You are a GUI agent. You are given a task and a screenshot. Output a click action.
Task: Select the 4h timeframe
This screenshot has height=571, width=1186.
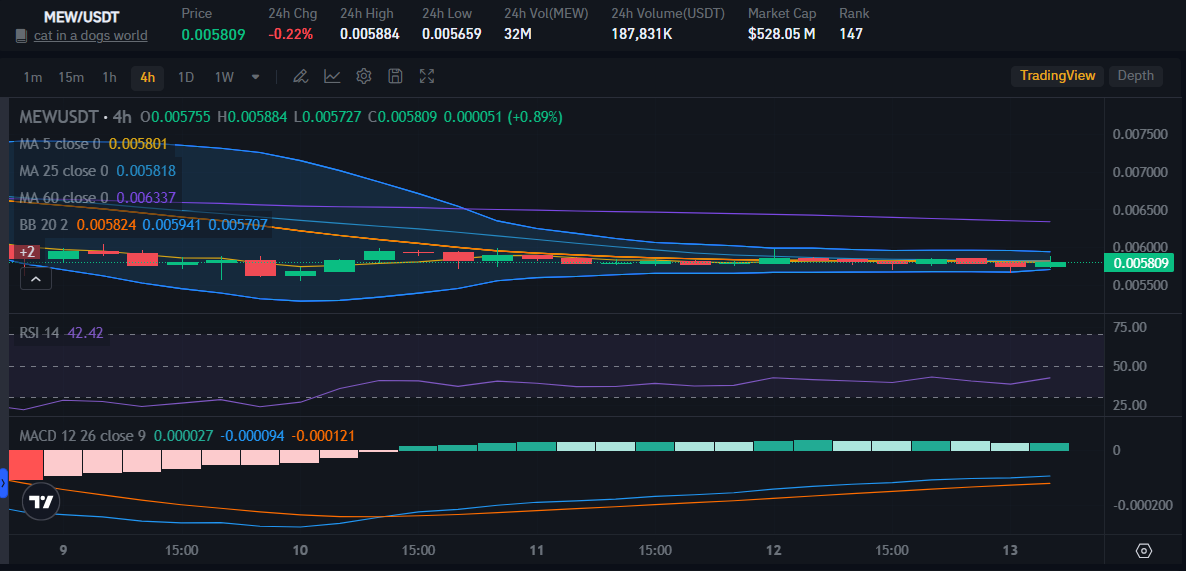[x=147, y=76]
